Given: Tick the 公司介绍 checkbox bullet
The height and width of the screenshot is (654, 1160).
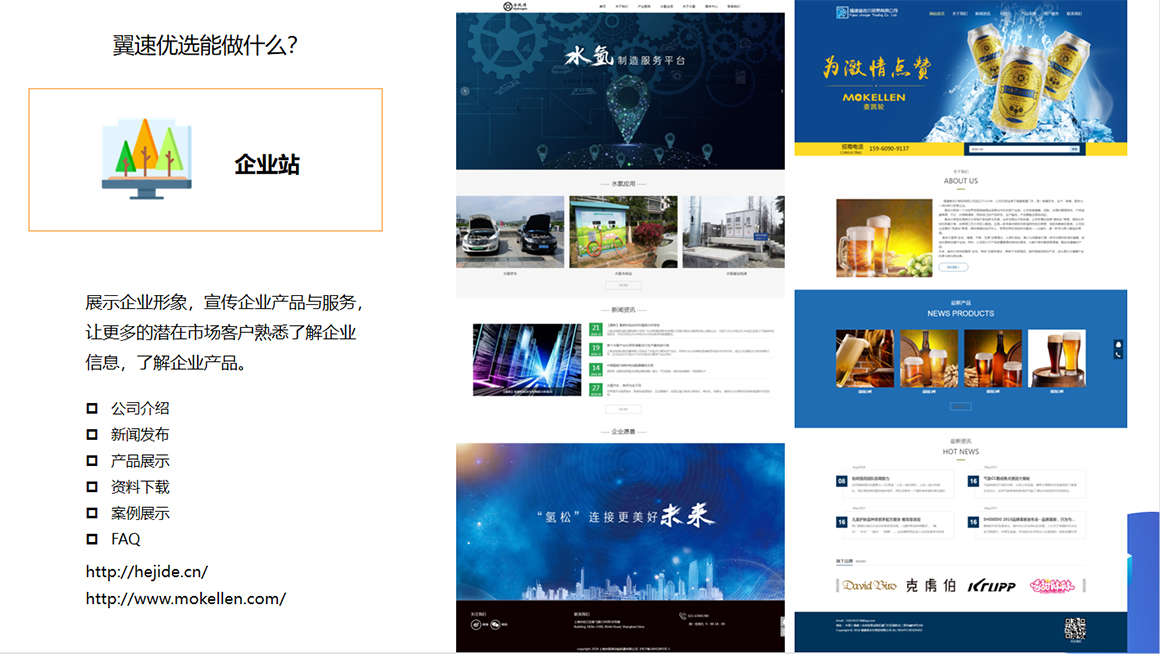Looking at the screenshot, I should [92, 408].
